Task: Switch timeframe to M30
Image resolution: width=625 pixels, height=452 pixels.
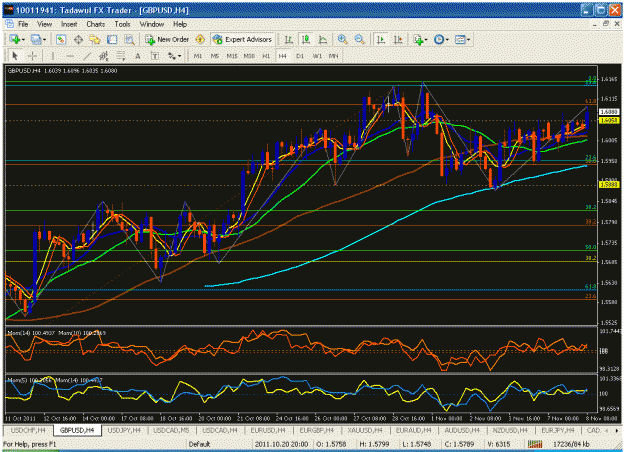Action: (249, 56)
